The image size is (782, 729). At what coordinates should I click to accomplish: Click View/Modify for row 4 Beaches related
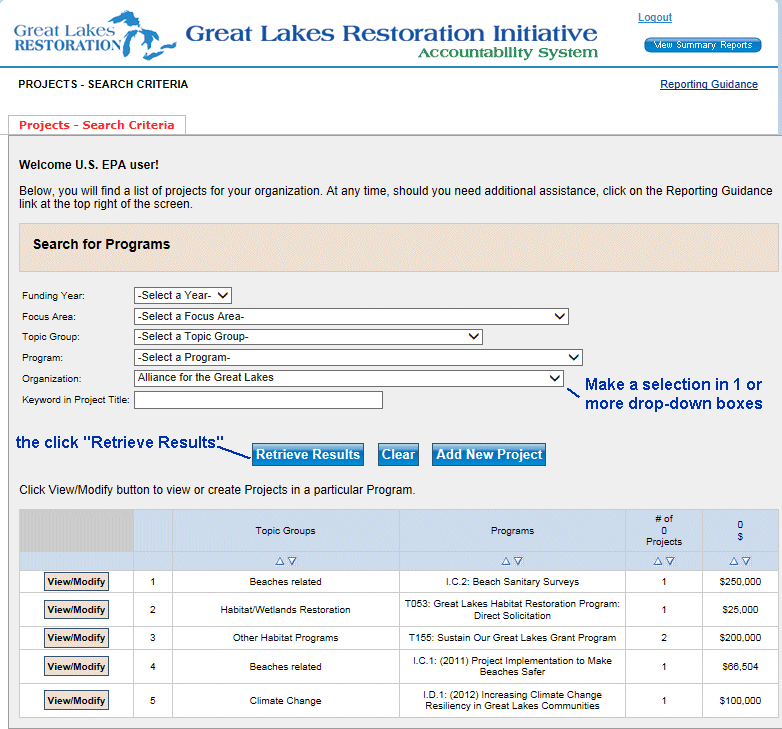click(x=76, y=666)
